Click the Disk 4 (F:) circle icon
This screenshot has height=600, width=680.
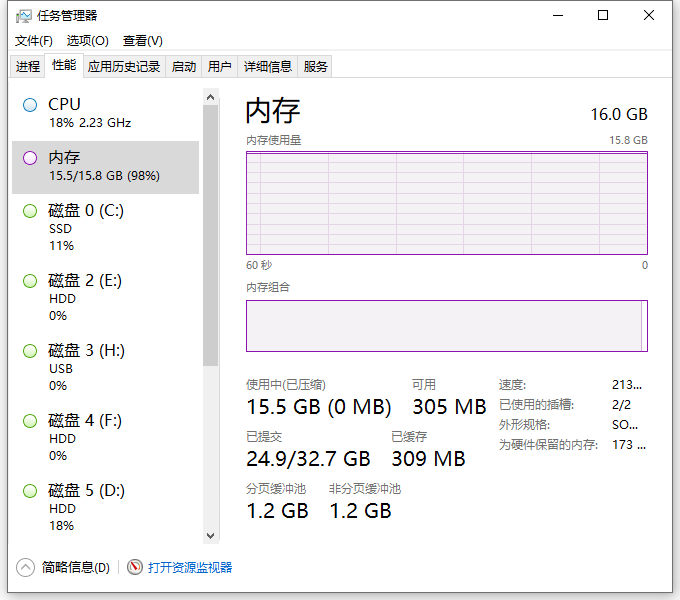tap(30, 421)
